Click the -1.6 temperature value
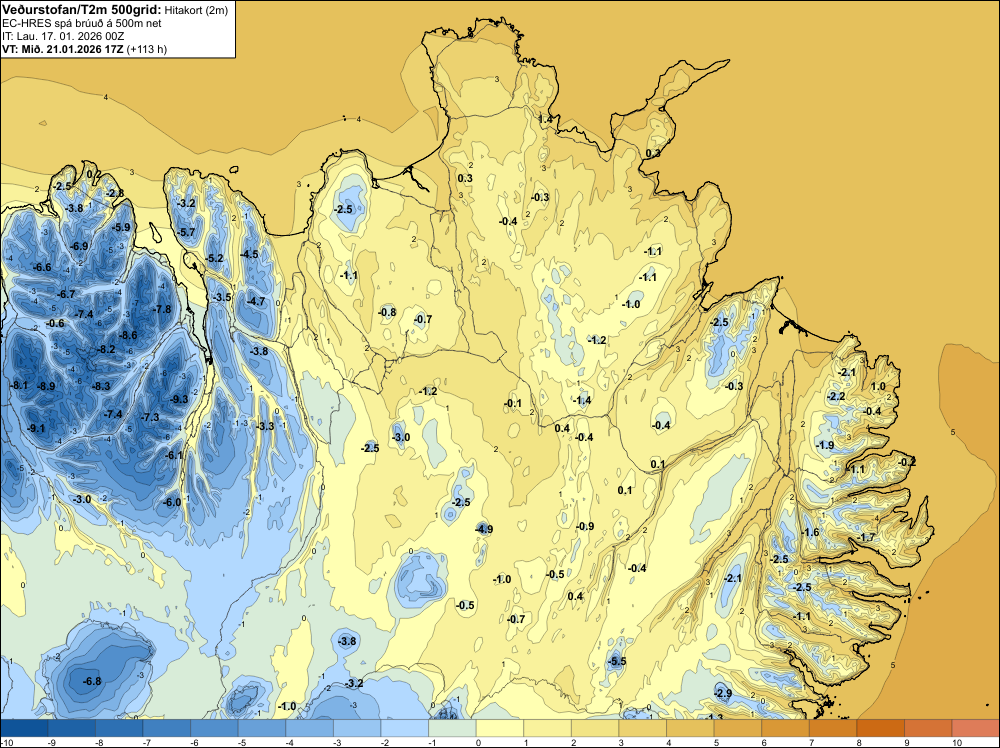The width and height of the screenshot is (1000, 748). click(x=811, y=532)
